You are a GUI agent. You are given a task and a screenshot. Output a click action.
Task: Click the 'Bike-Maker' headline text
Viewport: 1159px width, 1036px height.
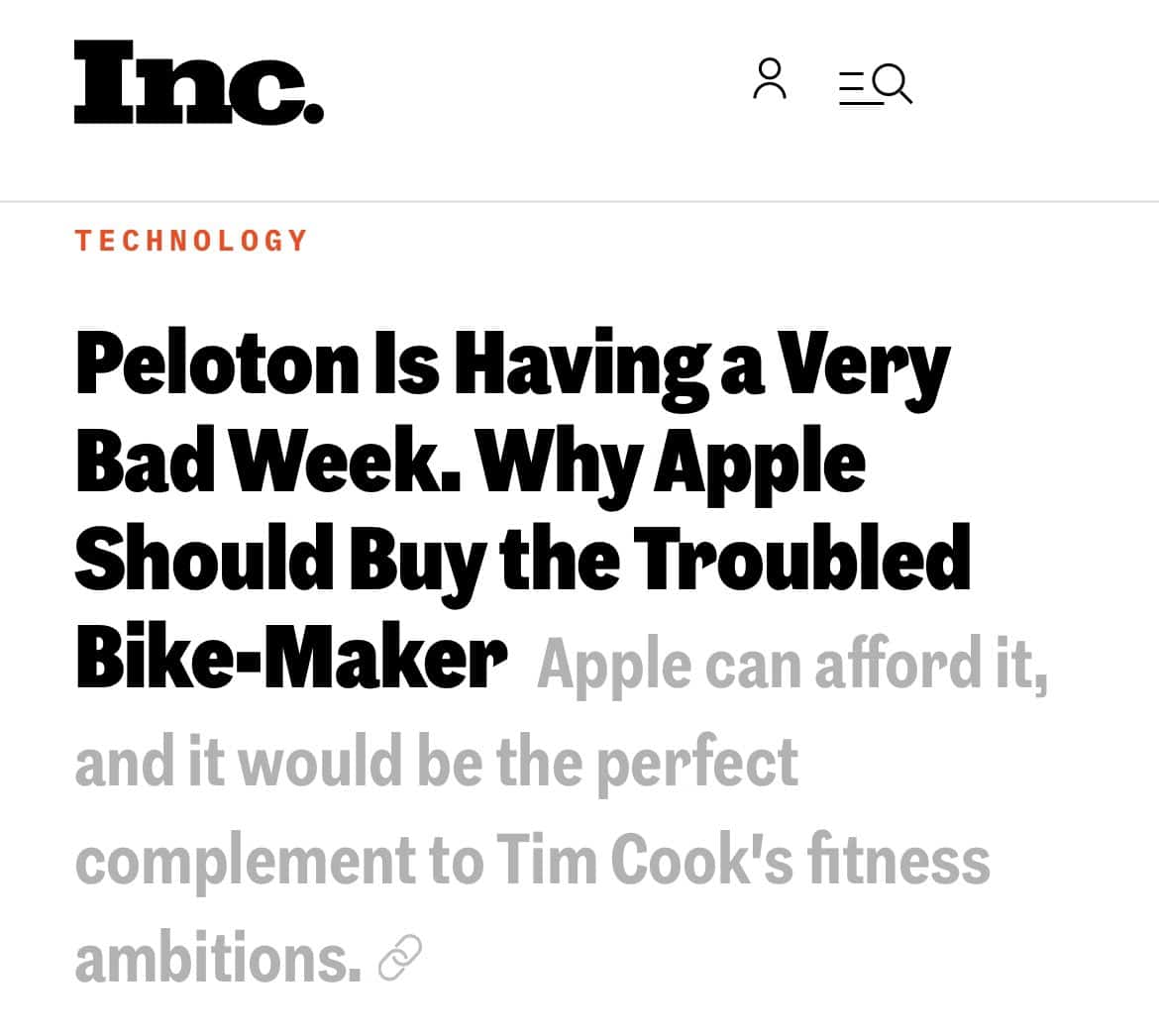point(290,659)
